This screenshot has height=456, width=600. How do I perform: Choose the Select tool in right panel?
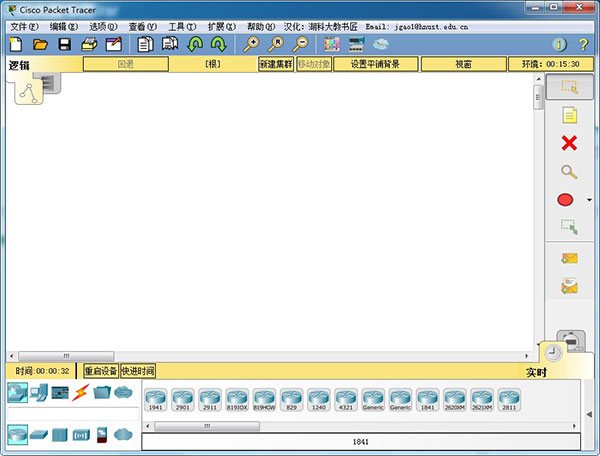pyautogui.click(x=569, y=87)
